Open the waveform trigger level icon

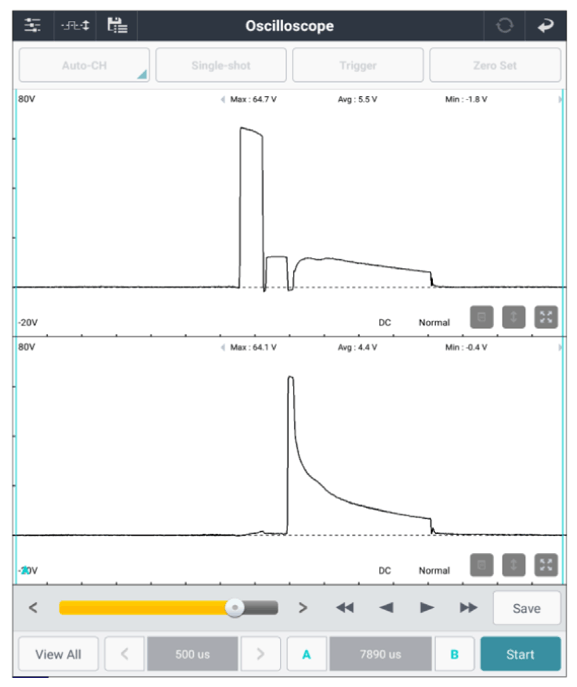tap(75, 25)
